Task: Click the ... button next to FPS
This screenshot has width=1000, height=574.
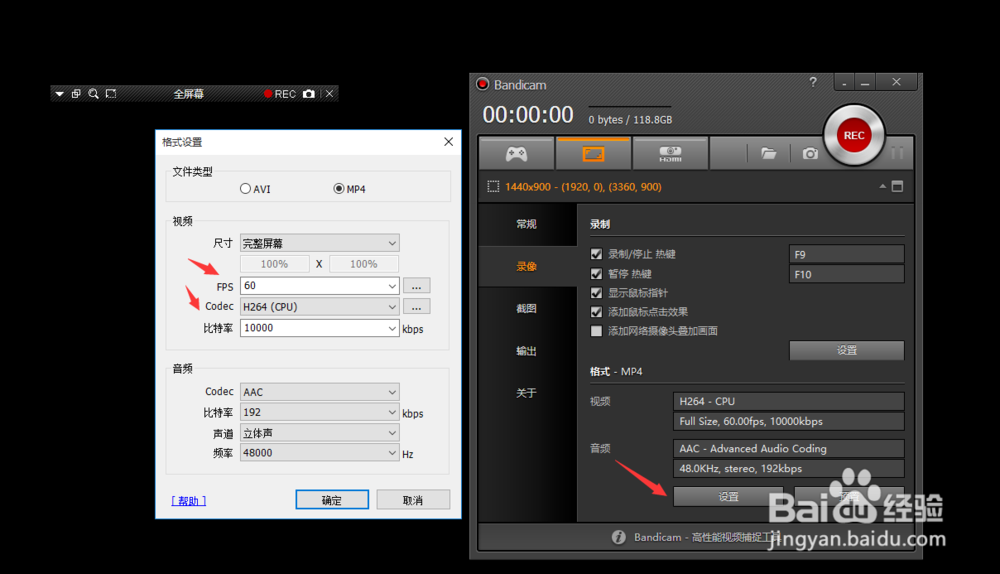Action: (x=416, y=286)
